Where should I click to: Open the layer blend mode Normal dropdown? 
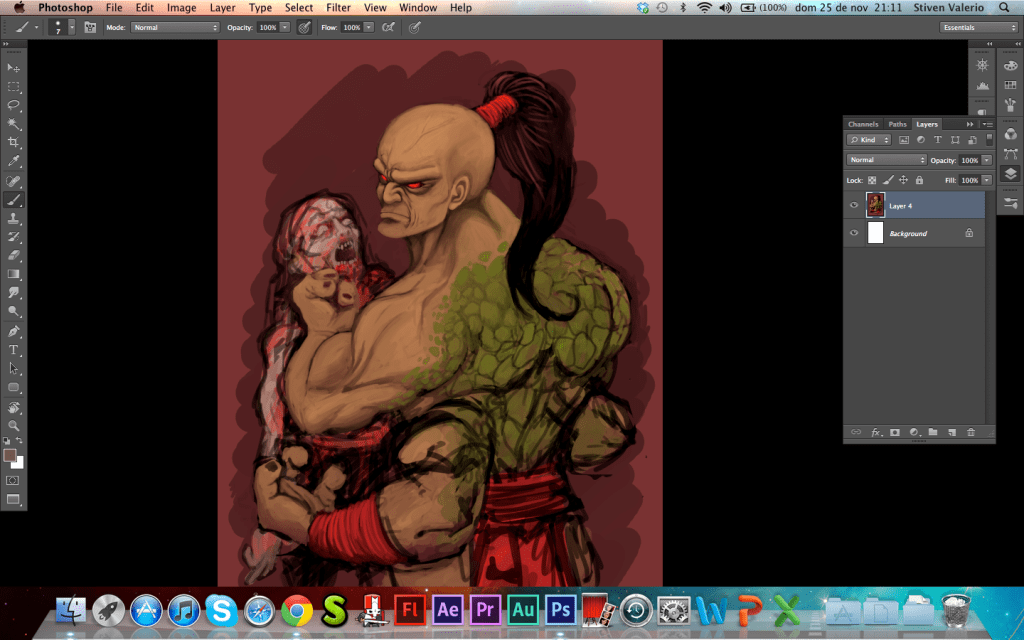pyautogui.click(x=886, y=160)
